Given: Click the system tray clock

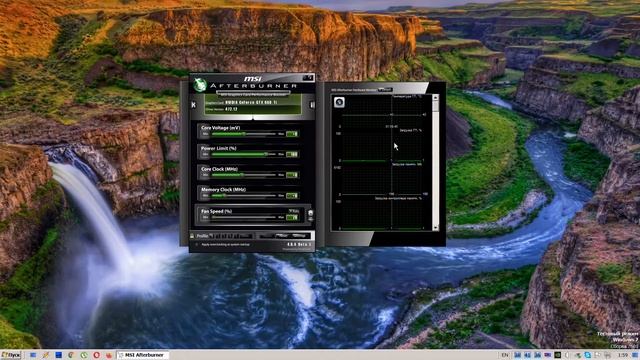Looking at the screenshot, I should (x=622, y=355).
